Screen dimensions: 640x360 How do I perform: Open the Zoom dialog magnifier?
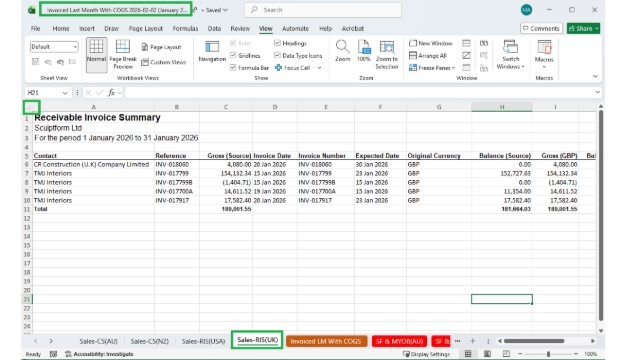(342, 51)
